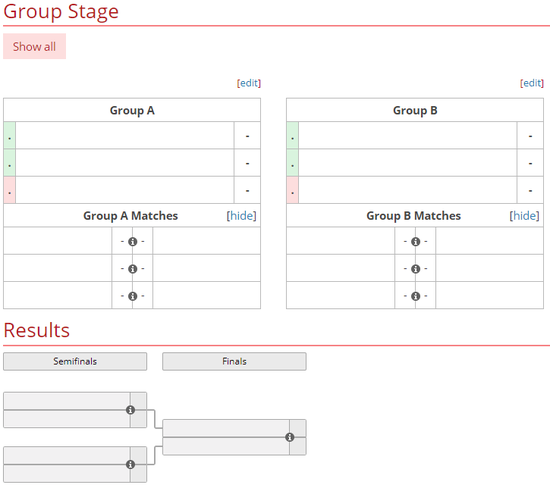Viewport: 550px width, 488px height.
Task: Open info icon on lower semifinal bracket
Action: click(x=130, y=464)
